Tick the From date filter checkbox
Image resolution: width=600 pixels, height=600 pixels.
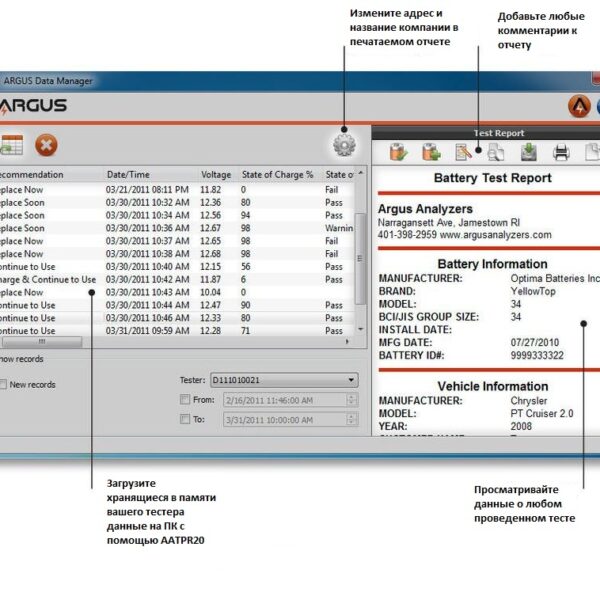click(185, 399)
